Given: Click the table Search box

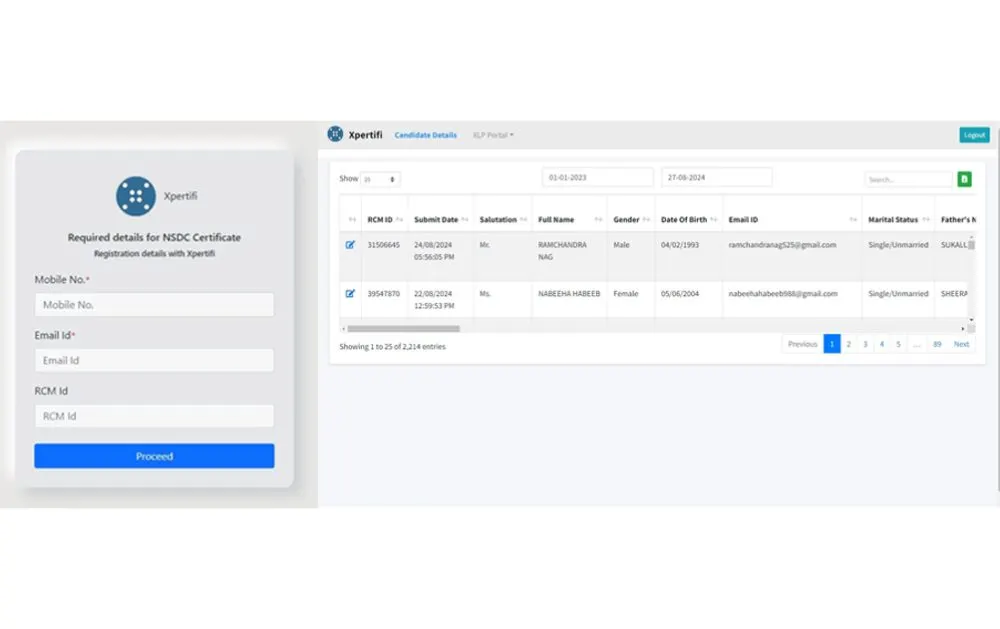Looking at the screenshot, I should [x=908, y=180].
